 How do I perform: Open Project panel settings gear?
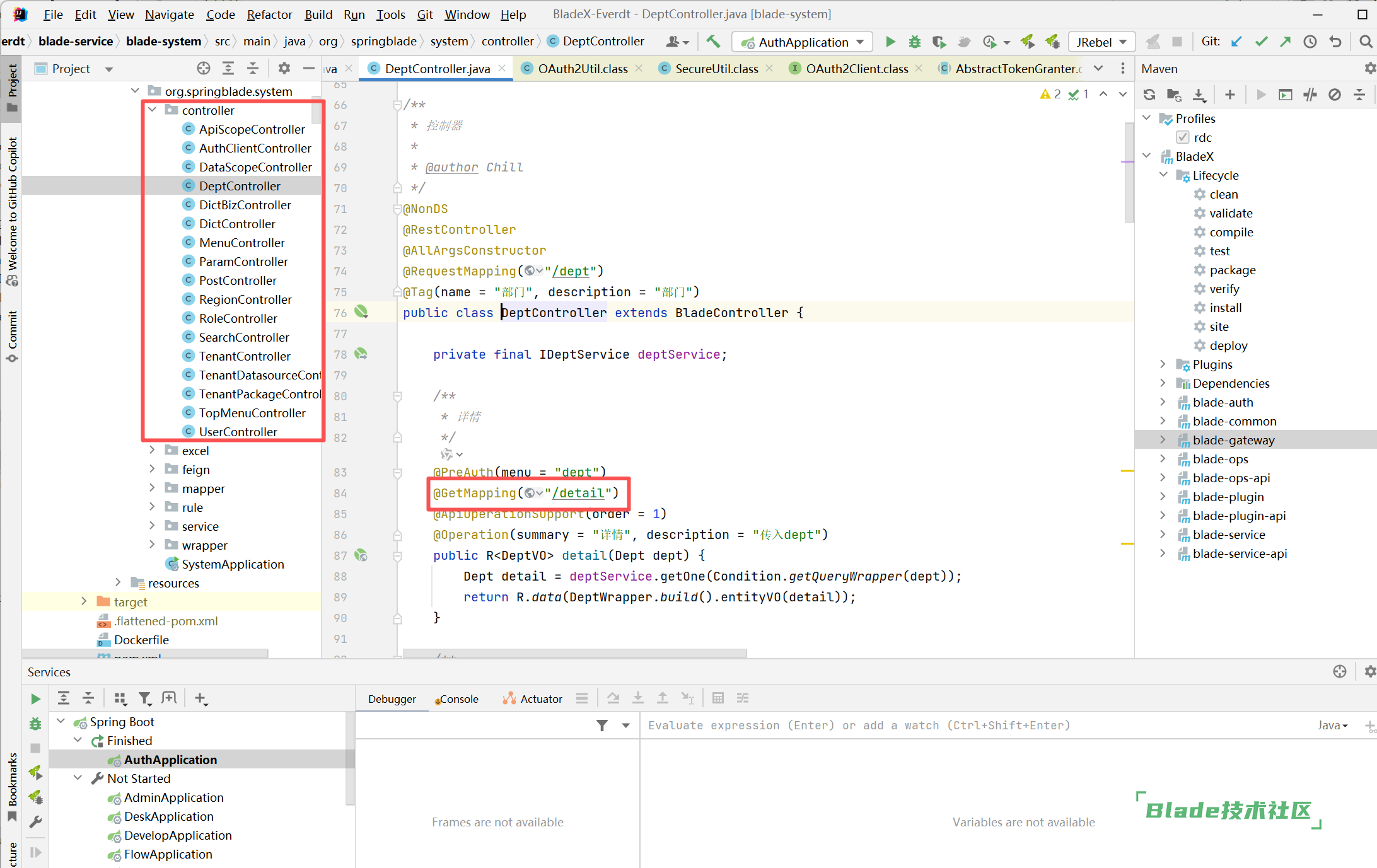click(284, 68)
